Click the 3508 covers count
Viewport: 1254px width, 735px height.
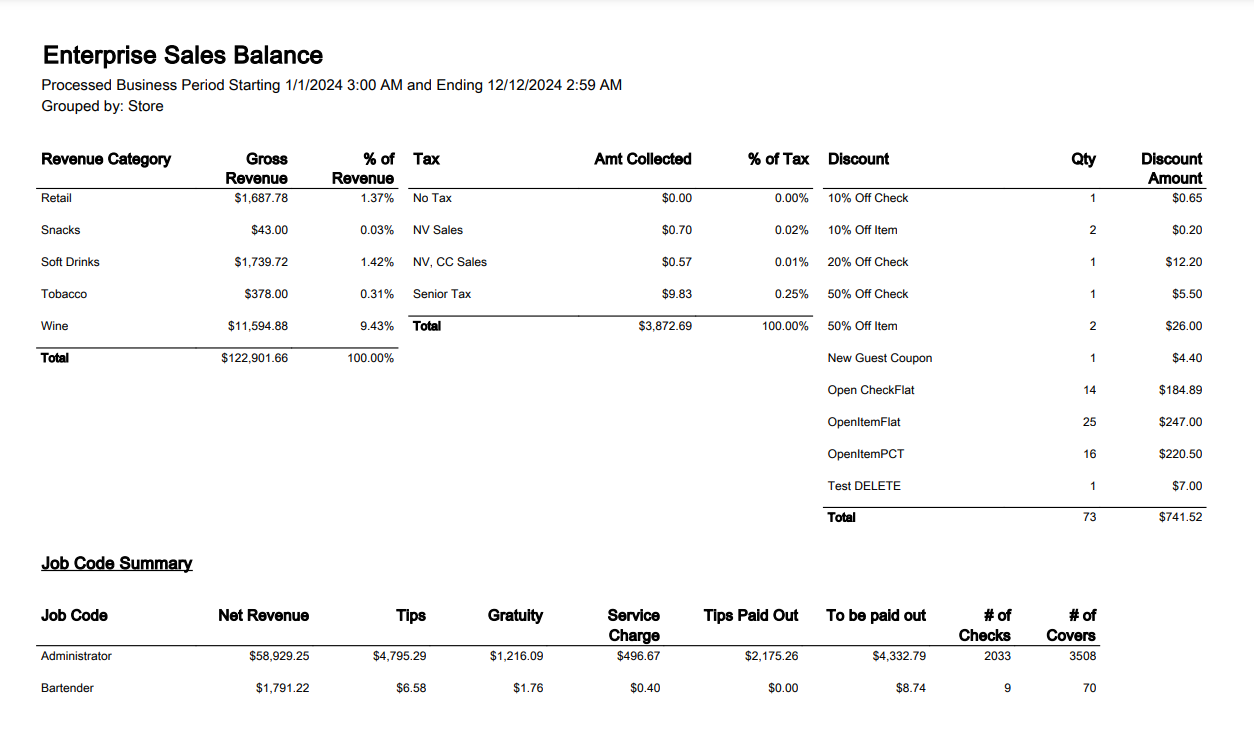coord(1083,656)
